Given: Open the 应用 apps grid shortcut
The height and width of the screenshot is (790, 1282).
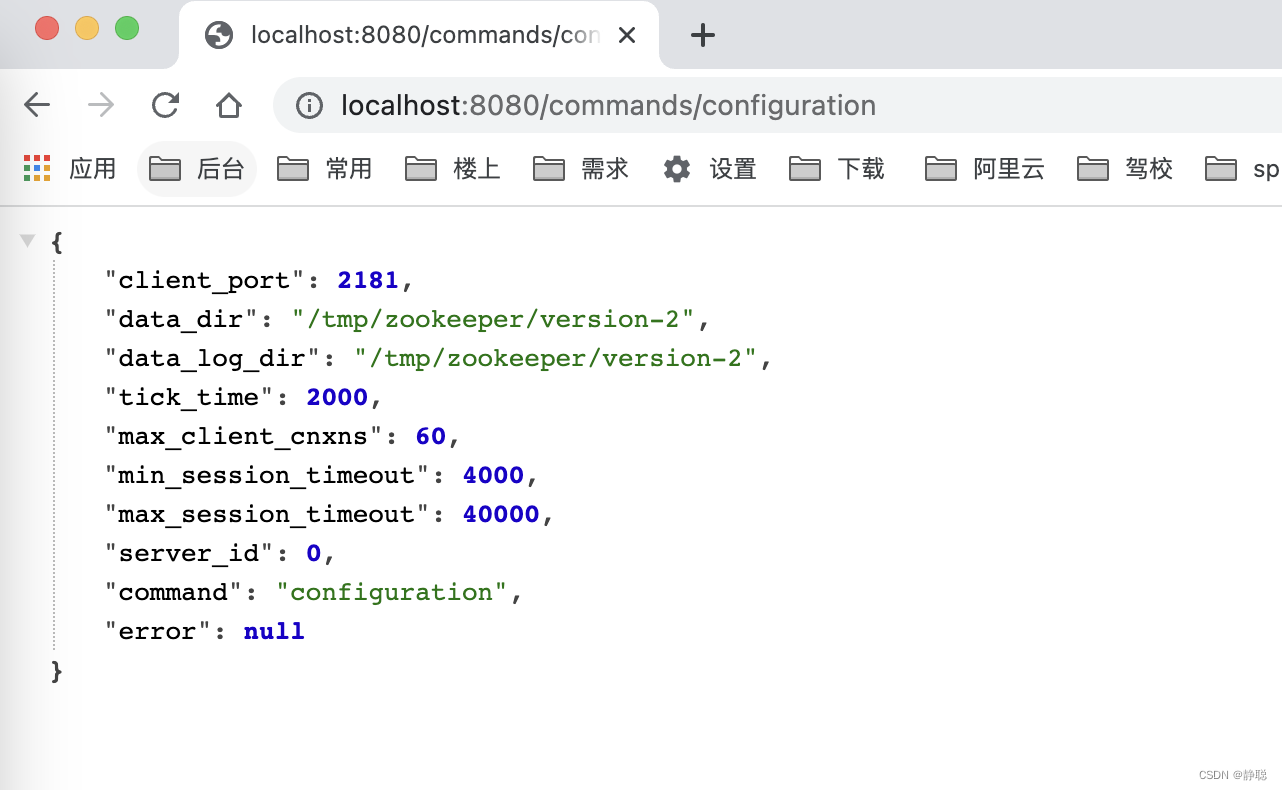Looking at the screenshot, I should tap(70, 169).
